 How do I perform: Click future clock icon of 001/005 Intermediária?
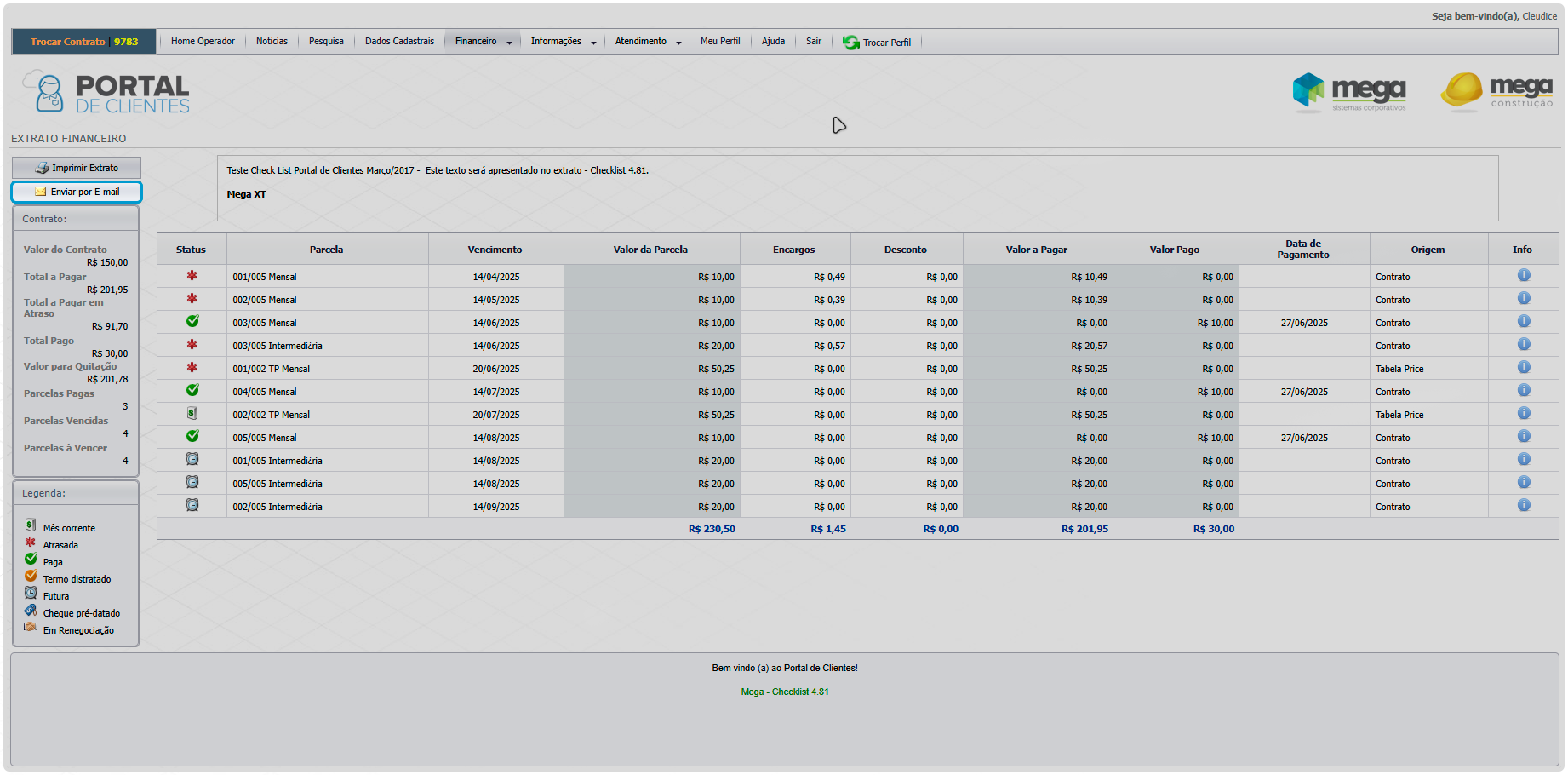(x=192, y=460)
